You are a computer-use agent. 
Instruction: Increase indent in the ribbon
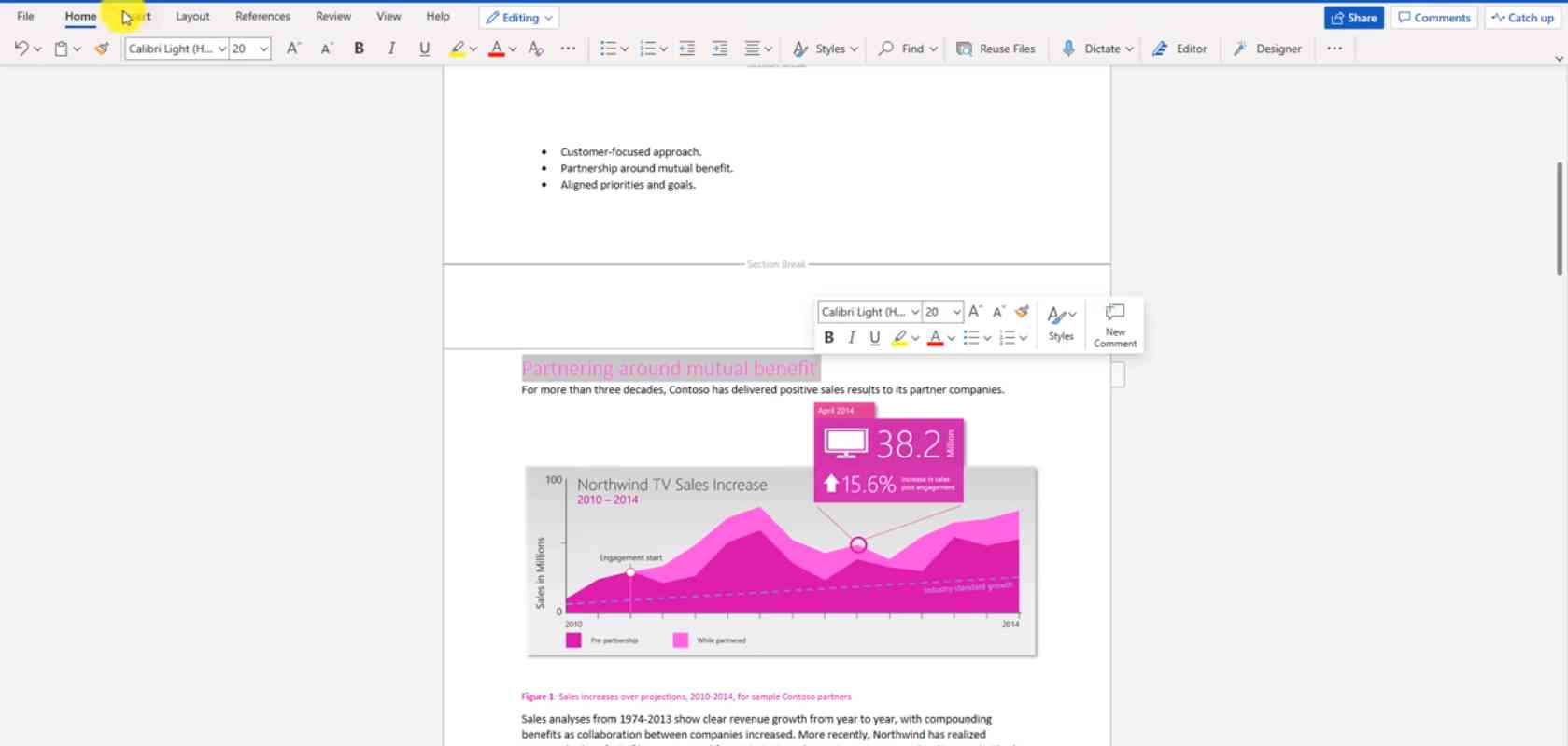(x=719, y=49)
